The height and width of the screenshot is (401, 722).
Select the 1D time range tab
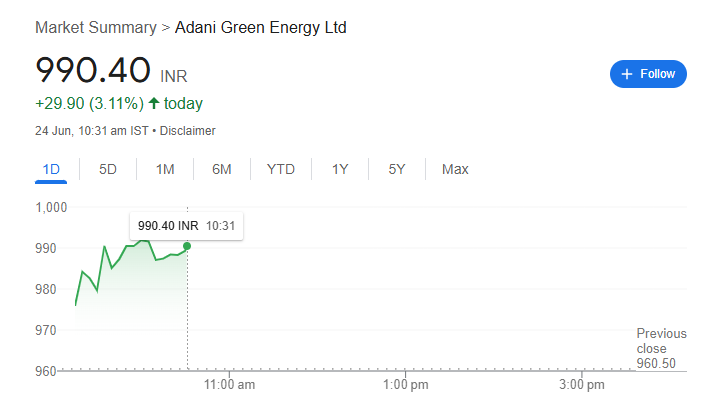pos(52,170)
